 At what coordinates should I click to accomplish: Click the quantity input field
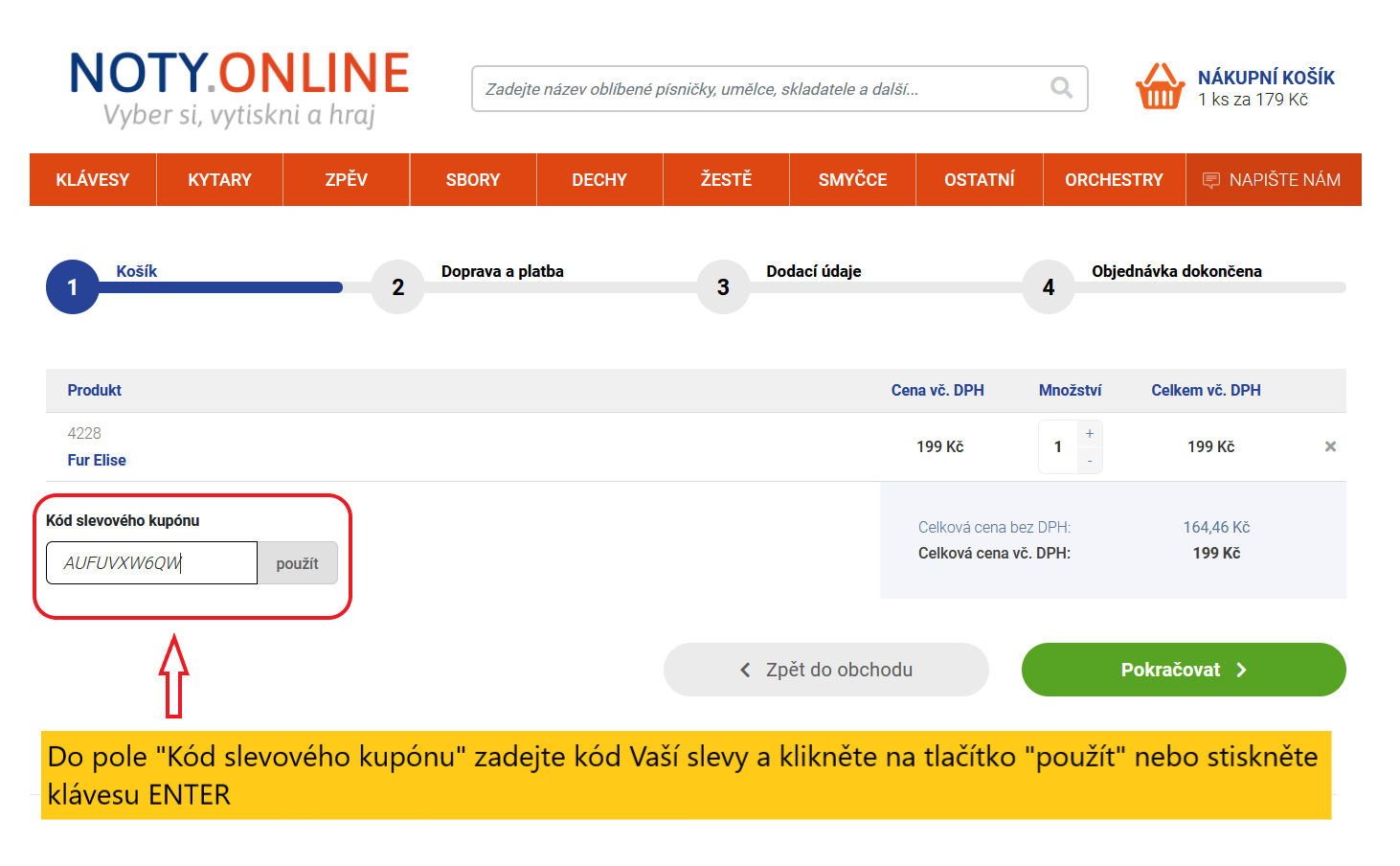[1058, 446]
